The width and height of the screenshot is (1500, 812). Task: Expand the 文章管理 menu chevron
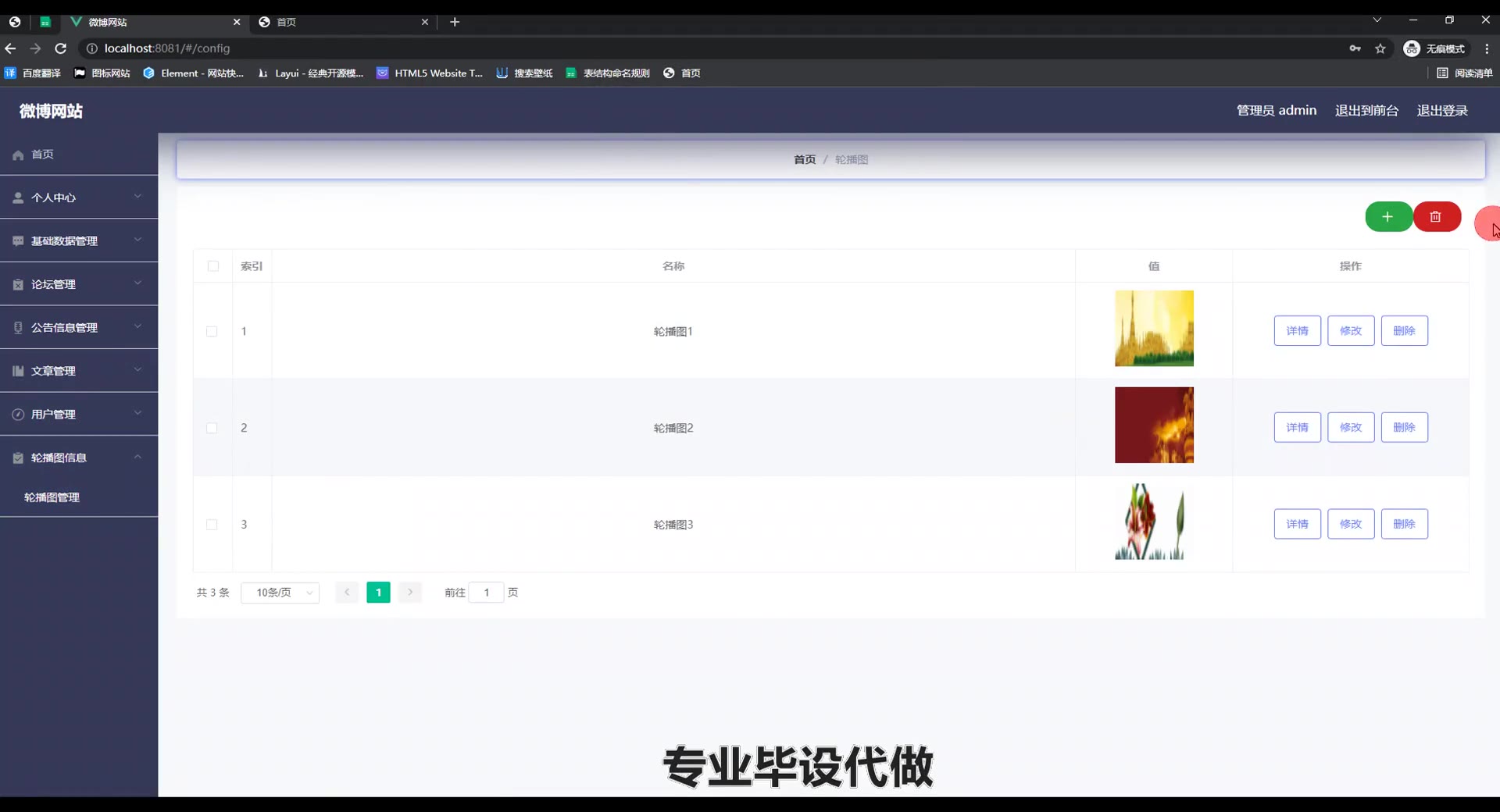137,370
